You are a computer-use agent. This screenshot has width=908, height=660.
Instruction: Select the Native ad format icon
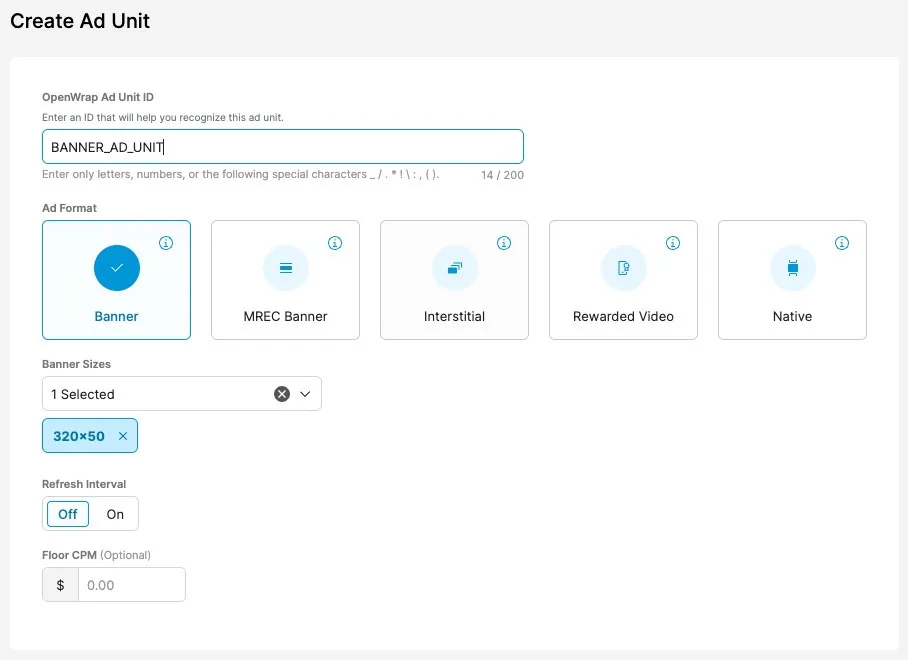792,268
